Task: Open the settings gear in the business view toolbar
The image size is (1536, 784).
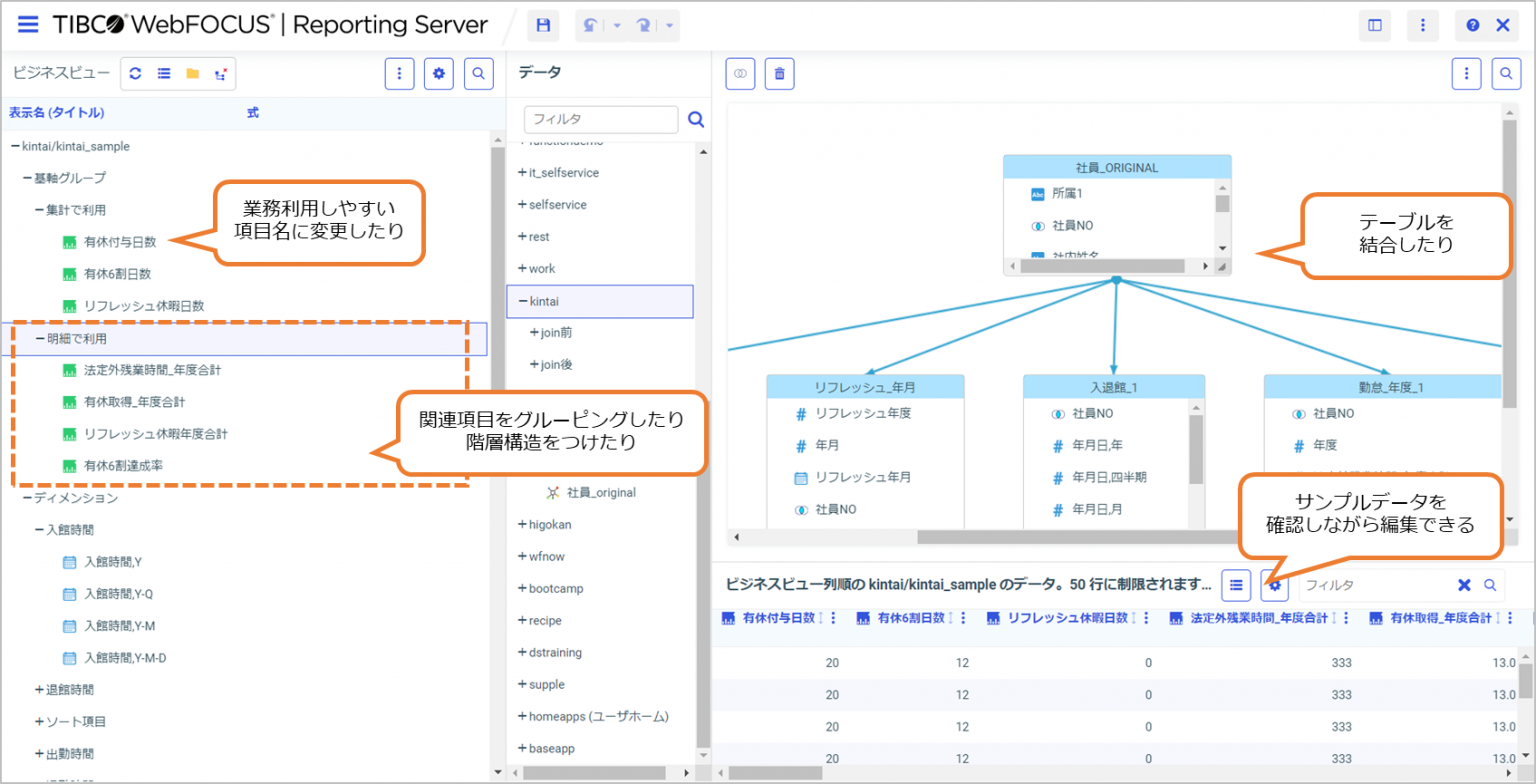Action: click(438, 73)
